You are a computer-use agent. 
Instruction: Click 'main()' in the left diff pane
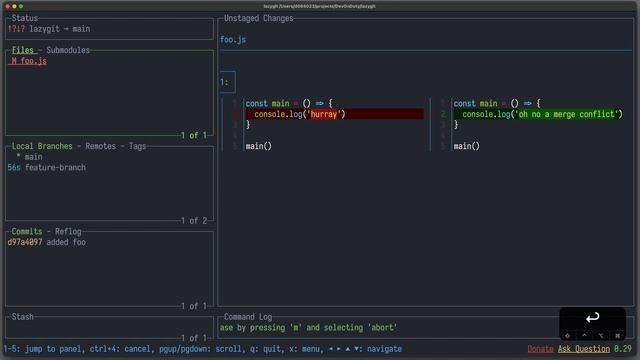[258, 146]
